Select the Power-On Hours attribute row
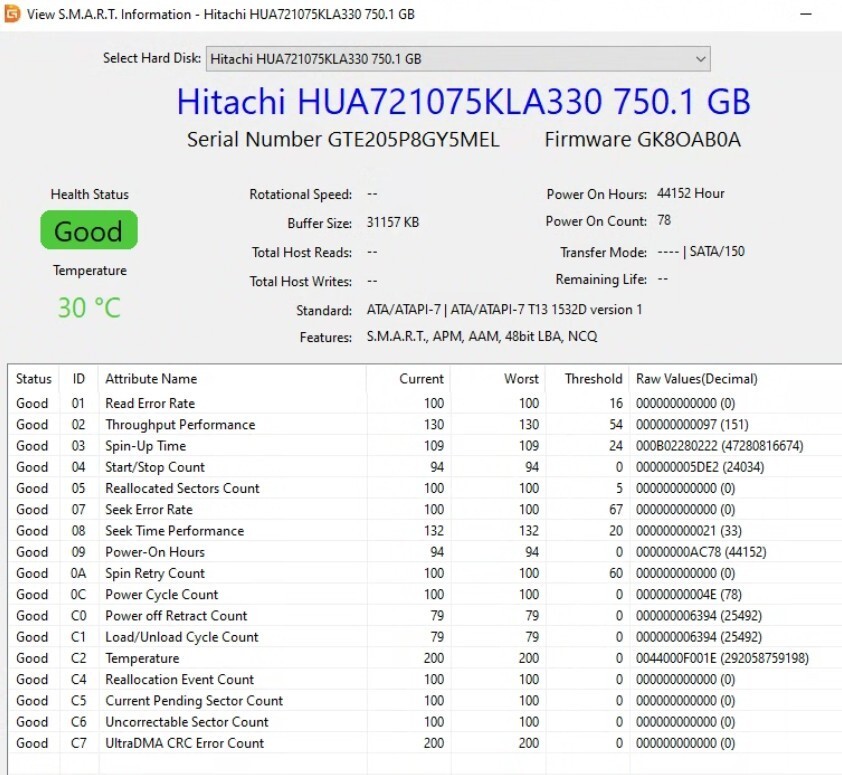 425,552
